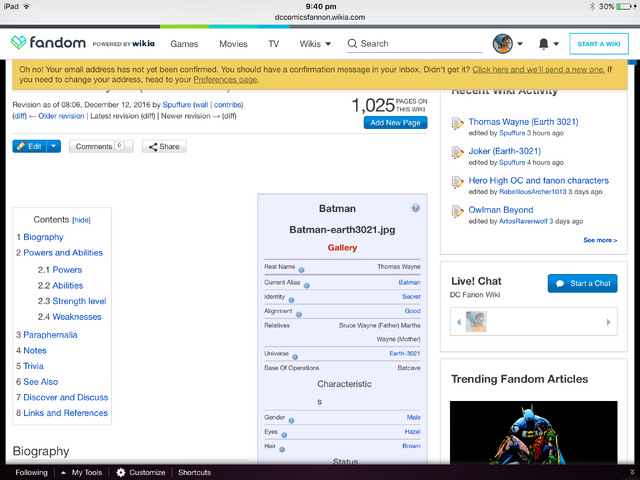Jump to Biography section
640x480 pixels.
click(43, 237)
